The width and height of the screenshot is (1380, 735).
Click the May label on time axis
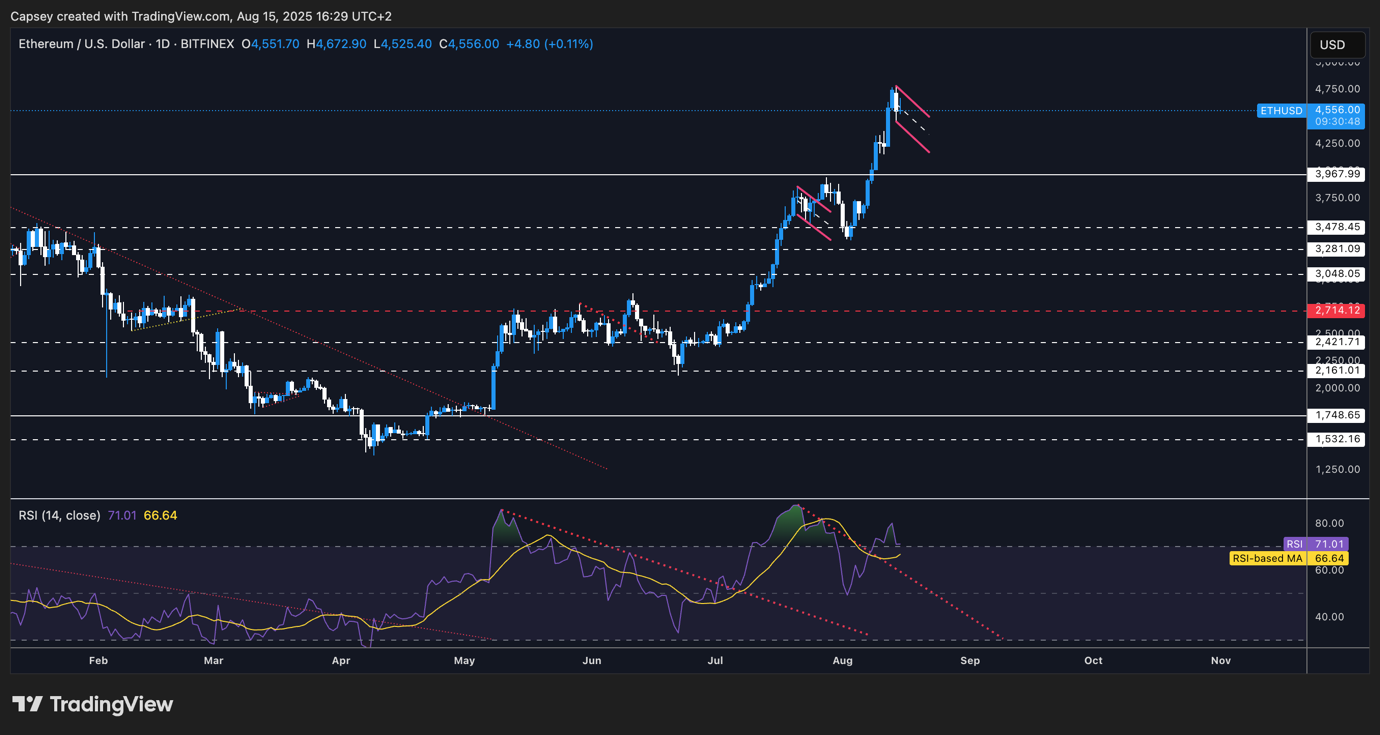464,660
